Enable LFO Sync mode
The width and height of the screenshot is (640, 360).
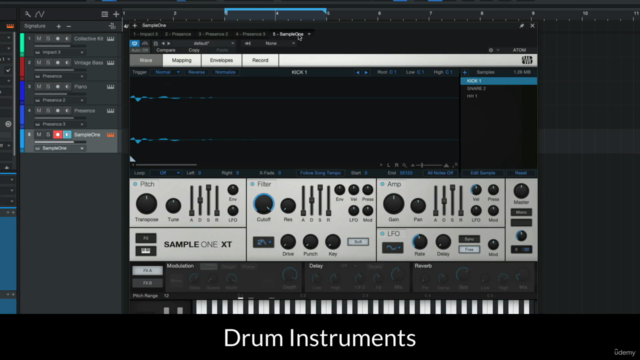[x=469, y=239]
